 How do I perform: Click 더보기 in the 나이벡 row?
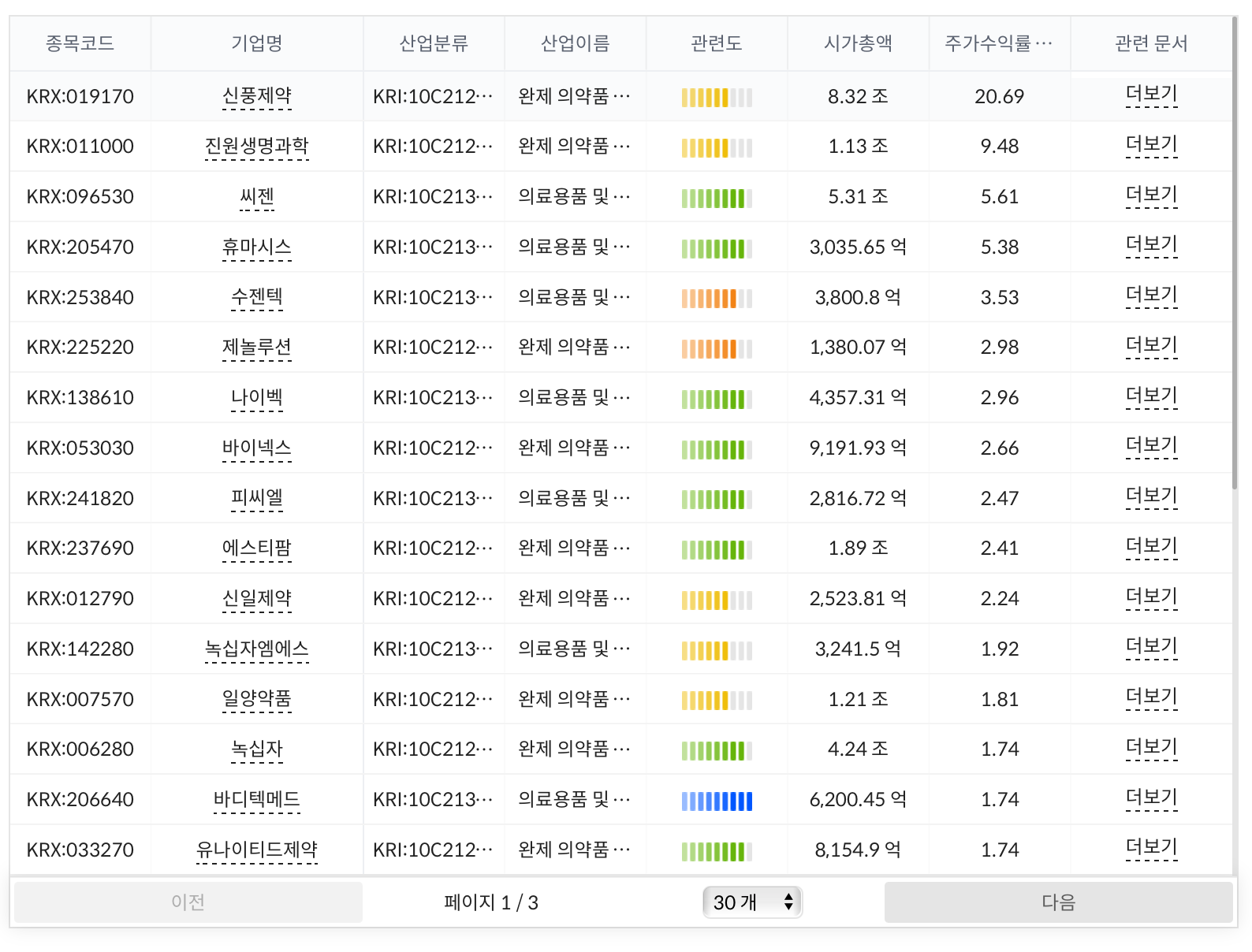pyautogui.click(x=1151, y=396)
